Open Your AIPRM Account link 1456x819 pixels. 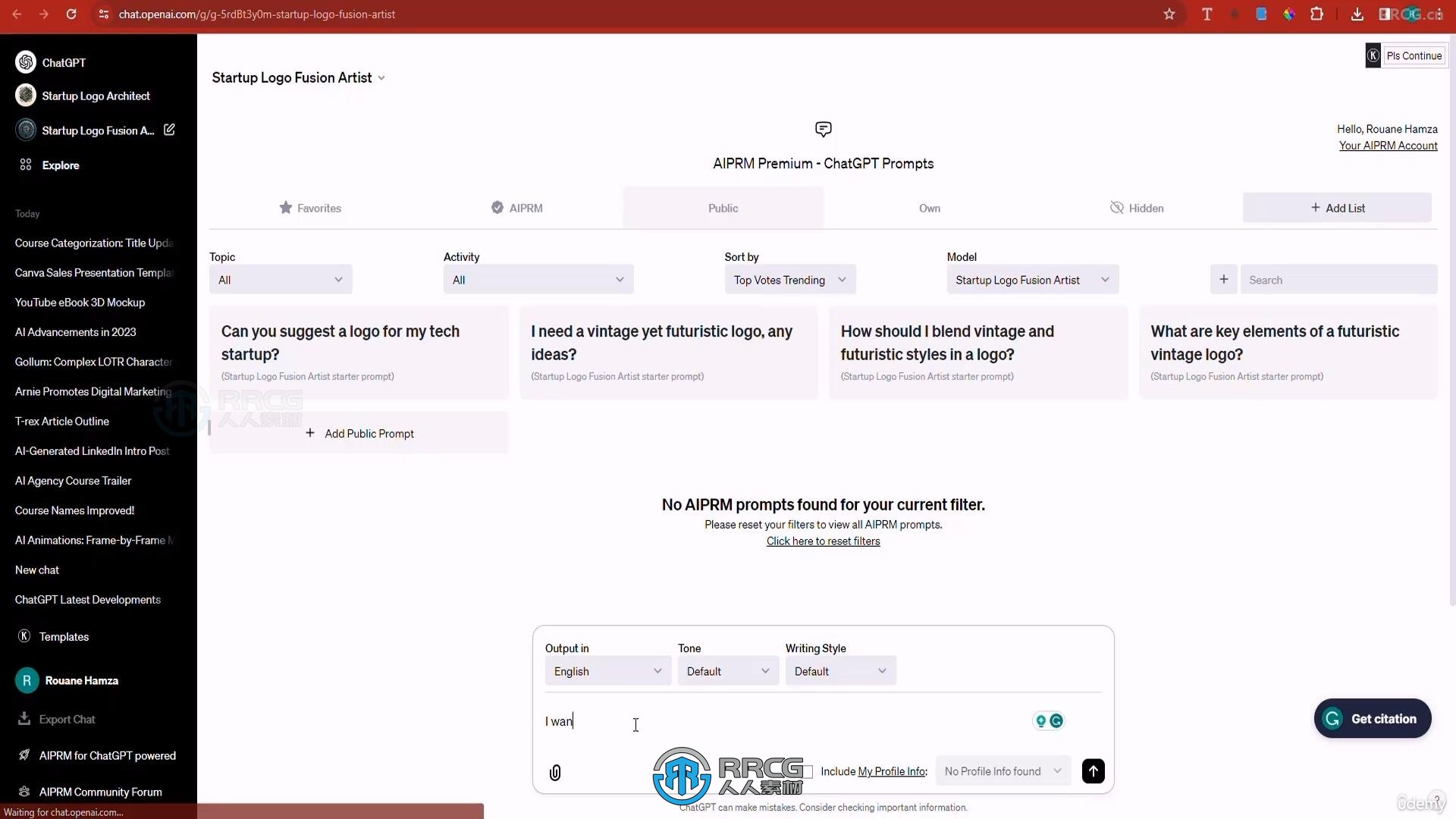pyautogui.click(x=1388, y=146)
